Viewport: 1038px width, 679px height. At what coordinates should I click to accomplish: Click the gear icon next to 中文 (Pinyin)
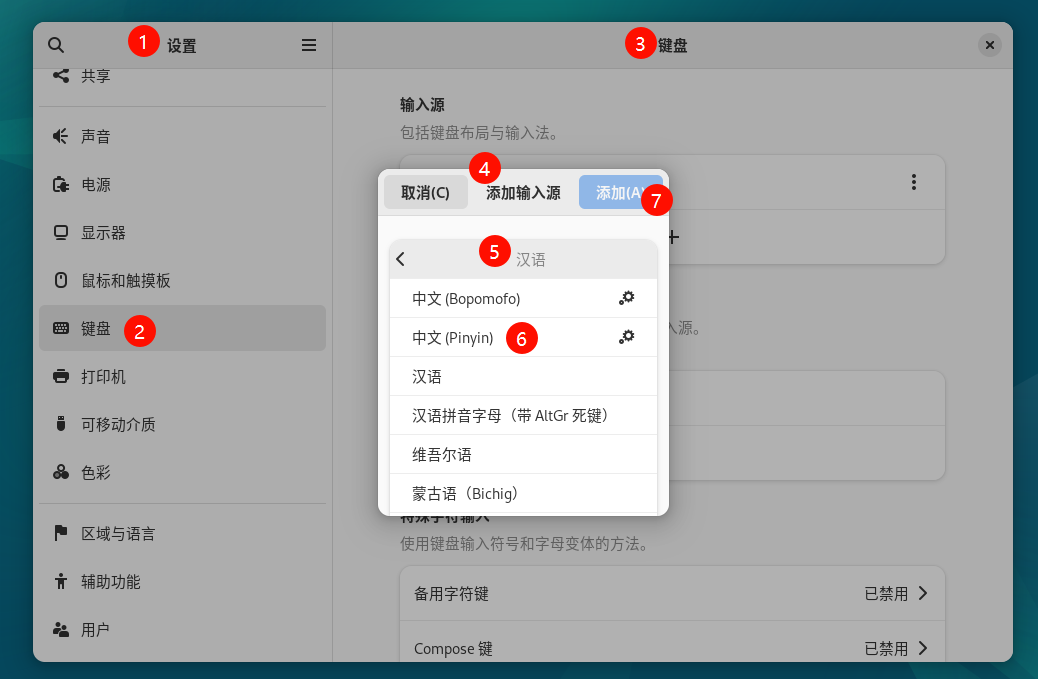pyautogui.click(x=626, y=337)
